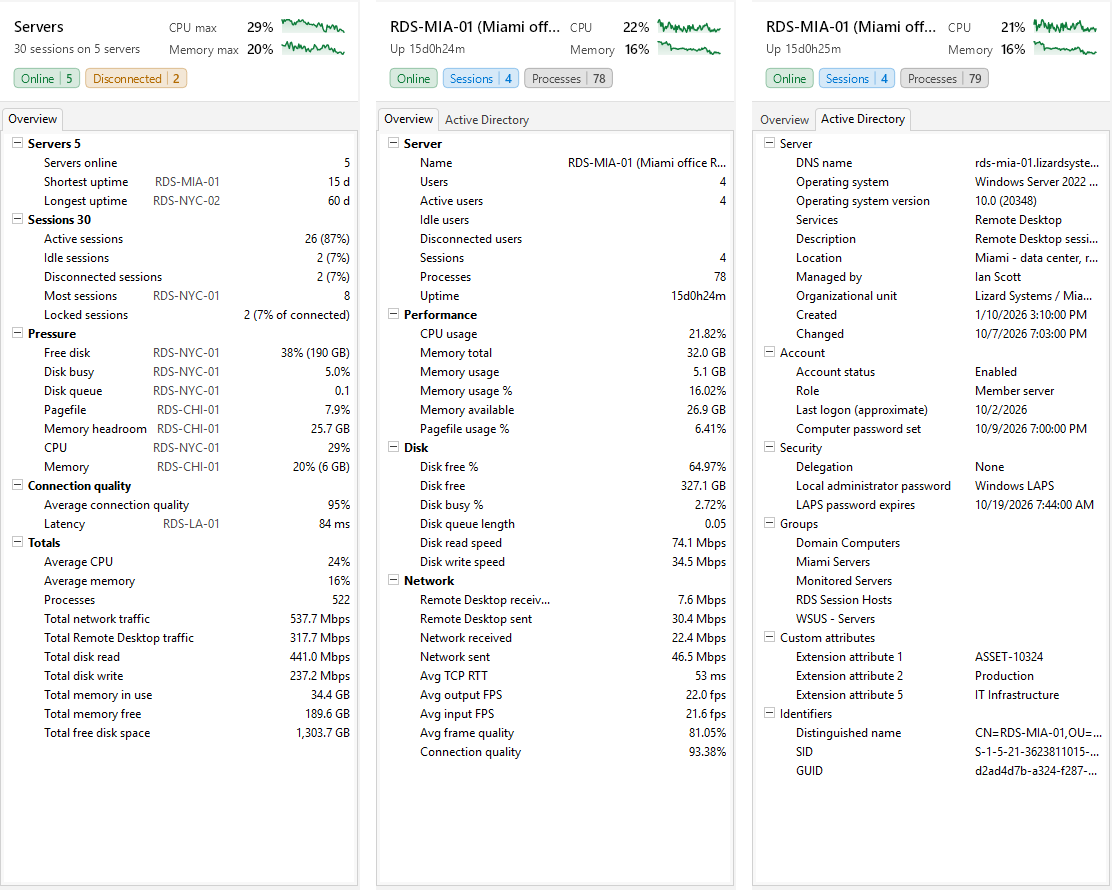This screenshot has height=890, width=1112.
Task: Click the Online 5 badge
Action: point(47,79)
